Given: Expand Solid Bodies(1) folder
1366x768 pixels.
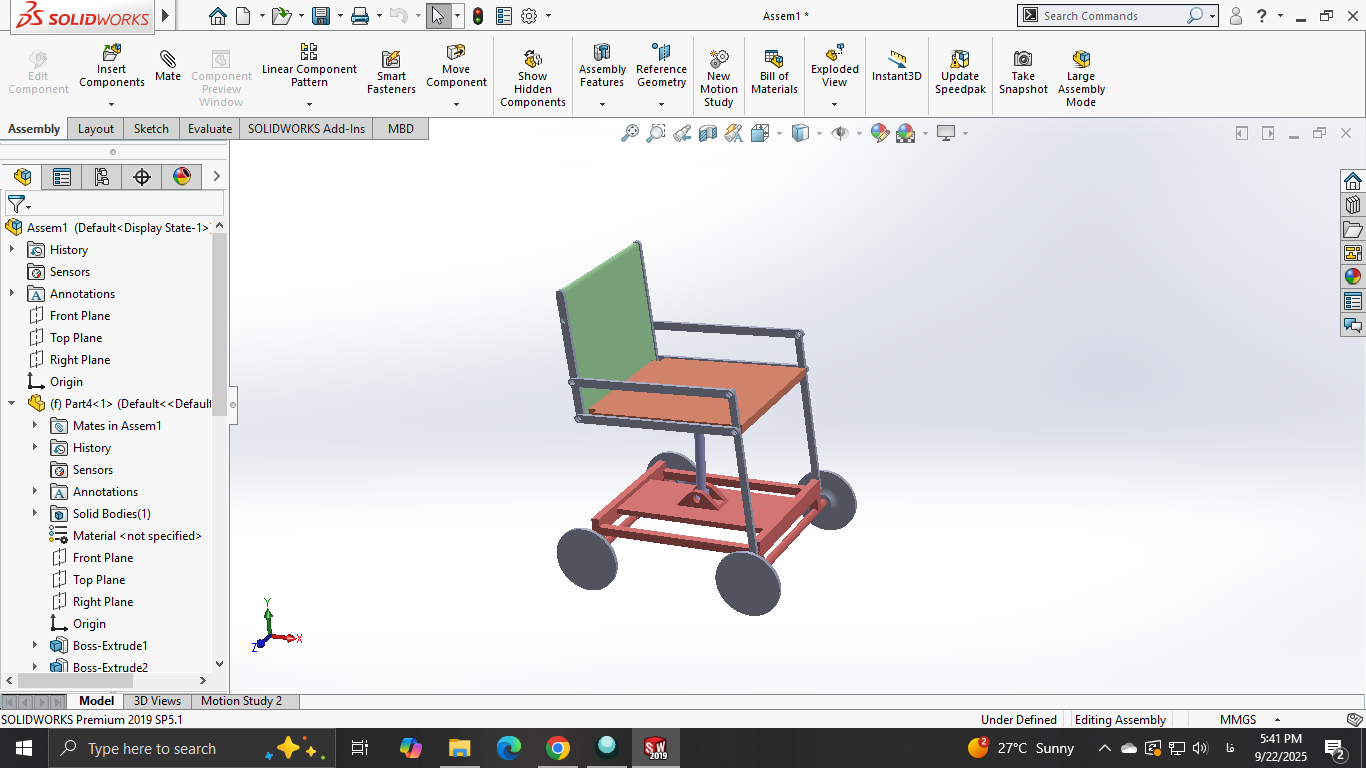Looking at the screenshot, I should coord(35,513).
